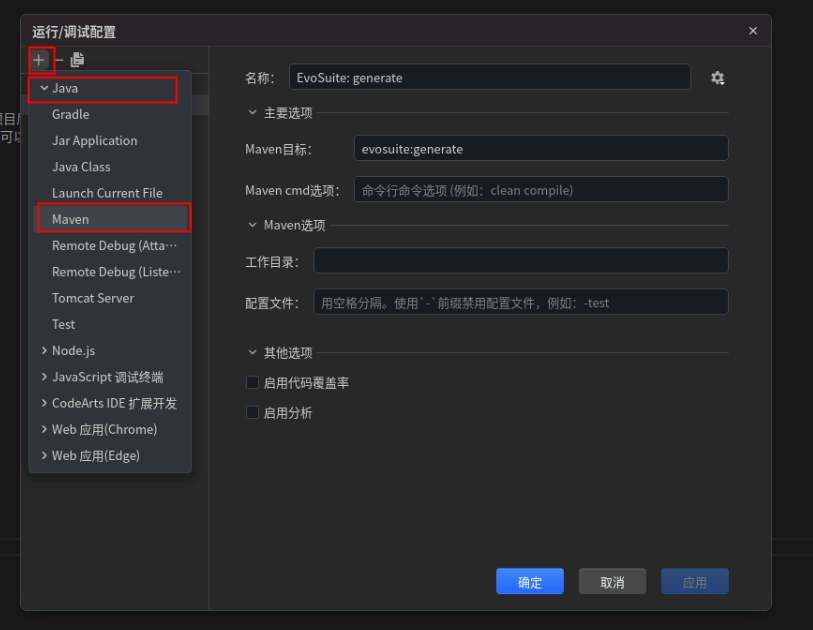The height and width of the screenshot is (630, 813).
Task: Enable the 启用代码覆盖率 checkbox
Action: [x=253, y=383]
